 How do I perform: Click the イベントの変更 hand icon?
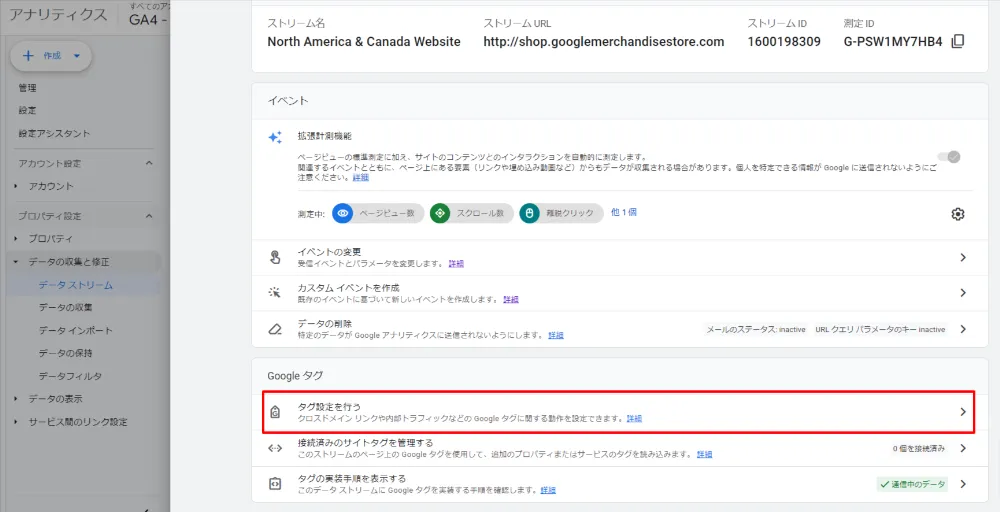point(275,258)
